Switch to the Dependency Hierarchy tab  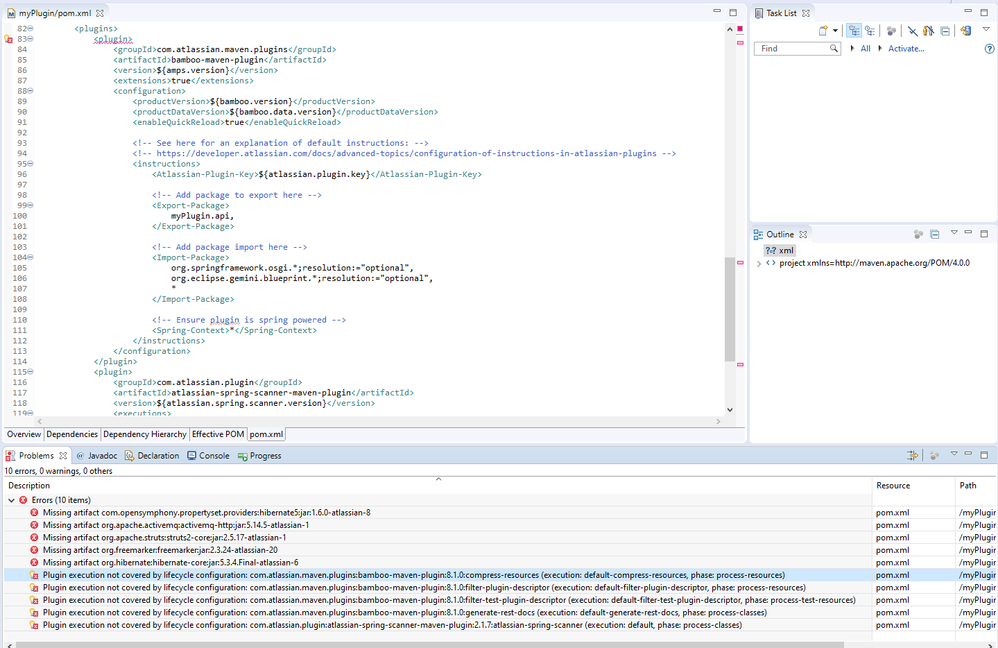point(144,434)
